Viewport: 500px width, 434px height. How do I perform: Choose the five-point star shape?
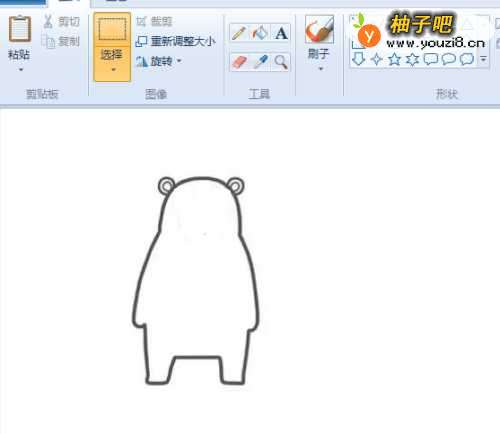(x=395, y=59)
